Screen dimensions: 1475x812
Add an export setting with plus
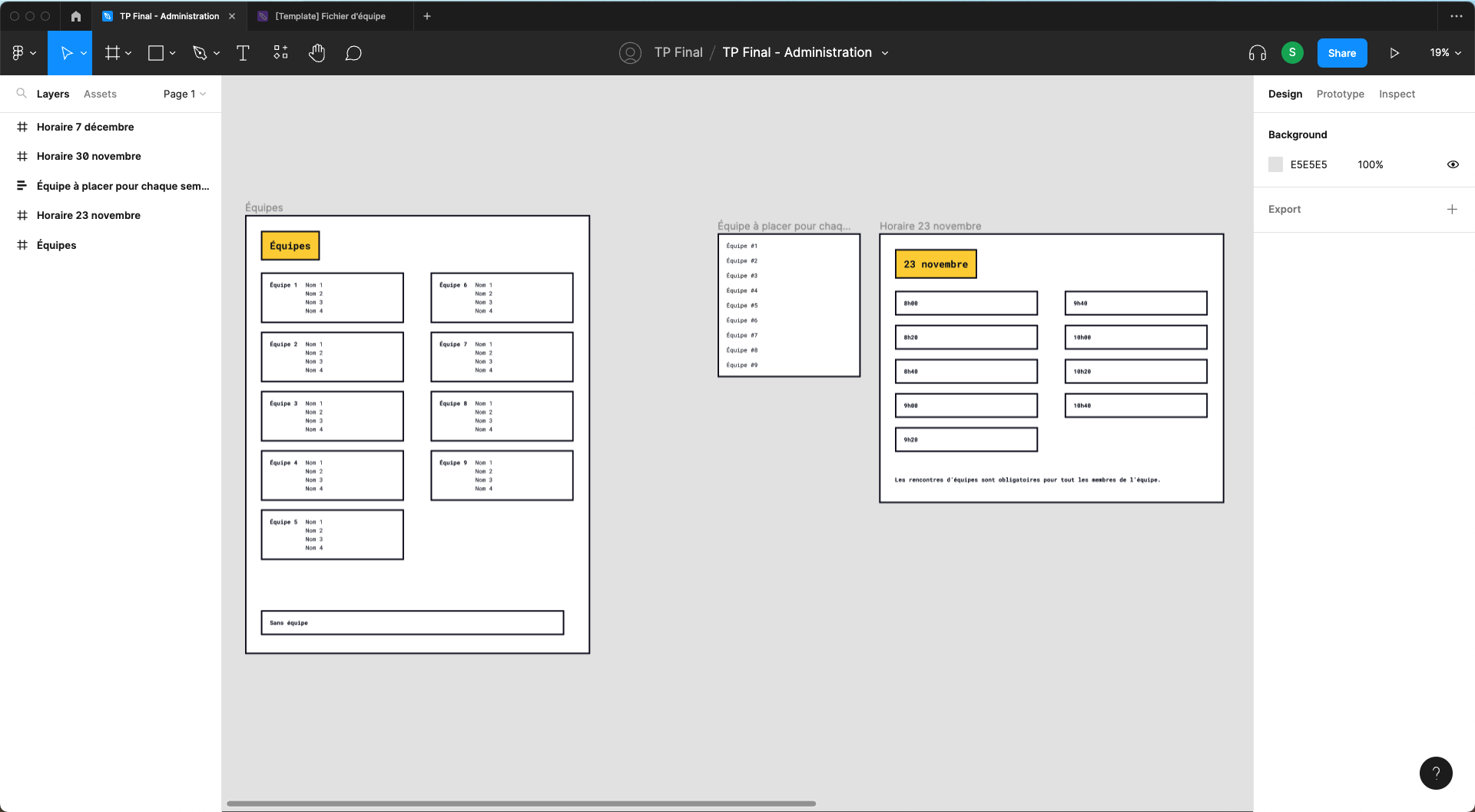tap(1452, 209)
